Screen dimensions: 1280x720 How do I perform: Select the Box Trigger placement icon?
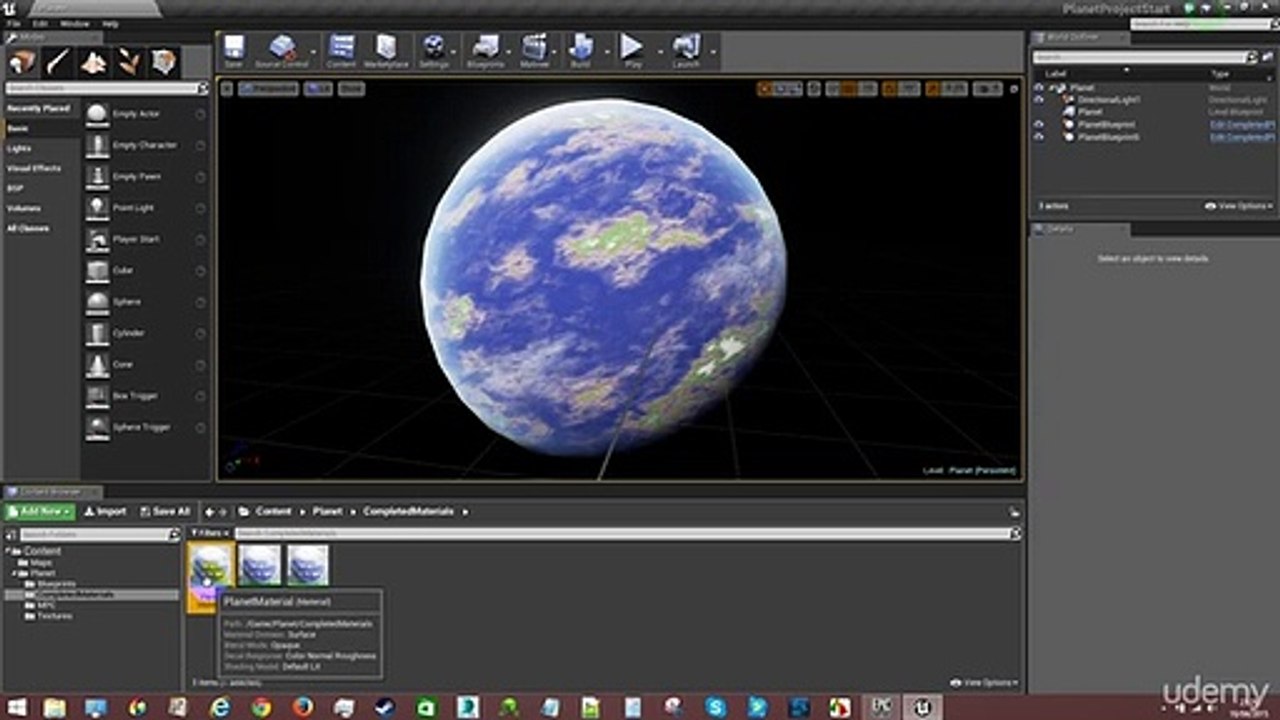click(97, 395)
